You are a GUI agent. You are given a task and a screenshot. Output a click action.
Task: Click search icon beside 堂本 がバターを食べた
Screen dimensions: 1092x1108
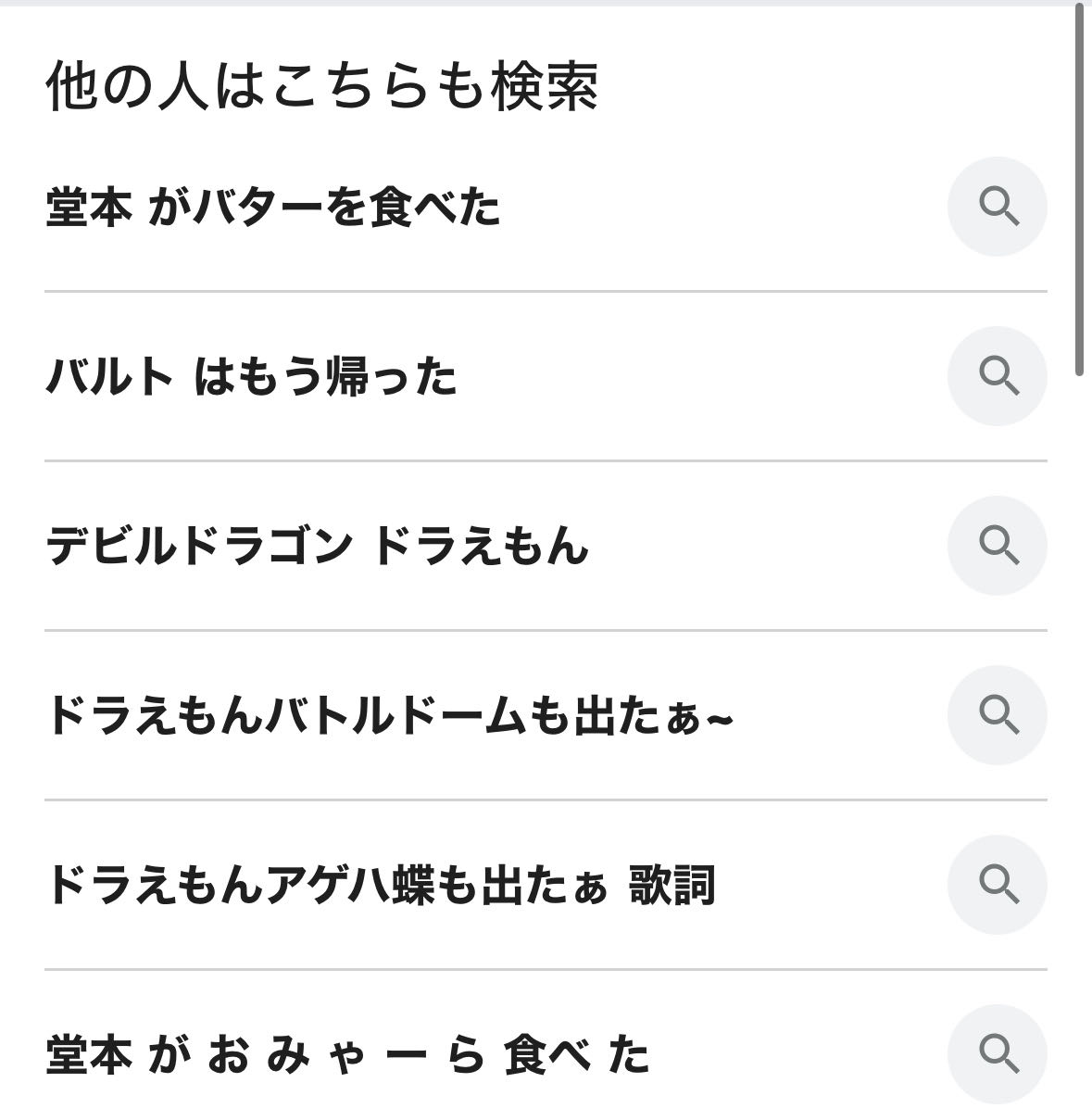(997, 207)
